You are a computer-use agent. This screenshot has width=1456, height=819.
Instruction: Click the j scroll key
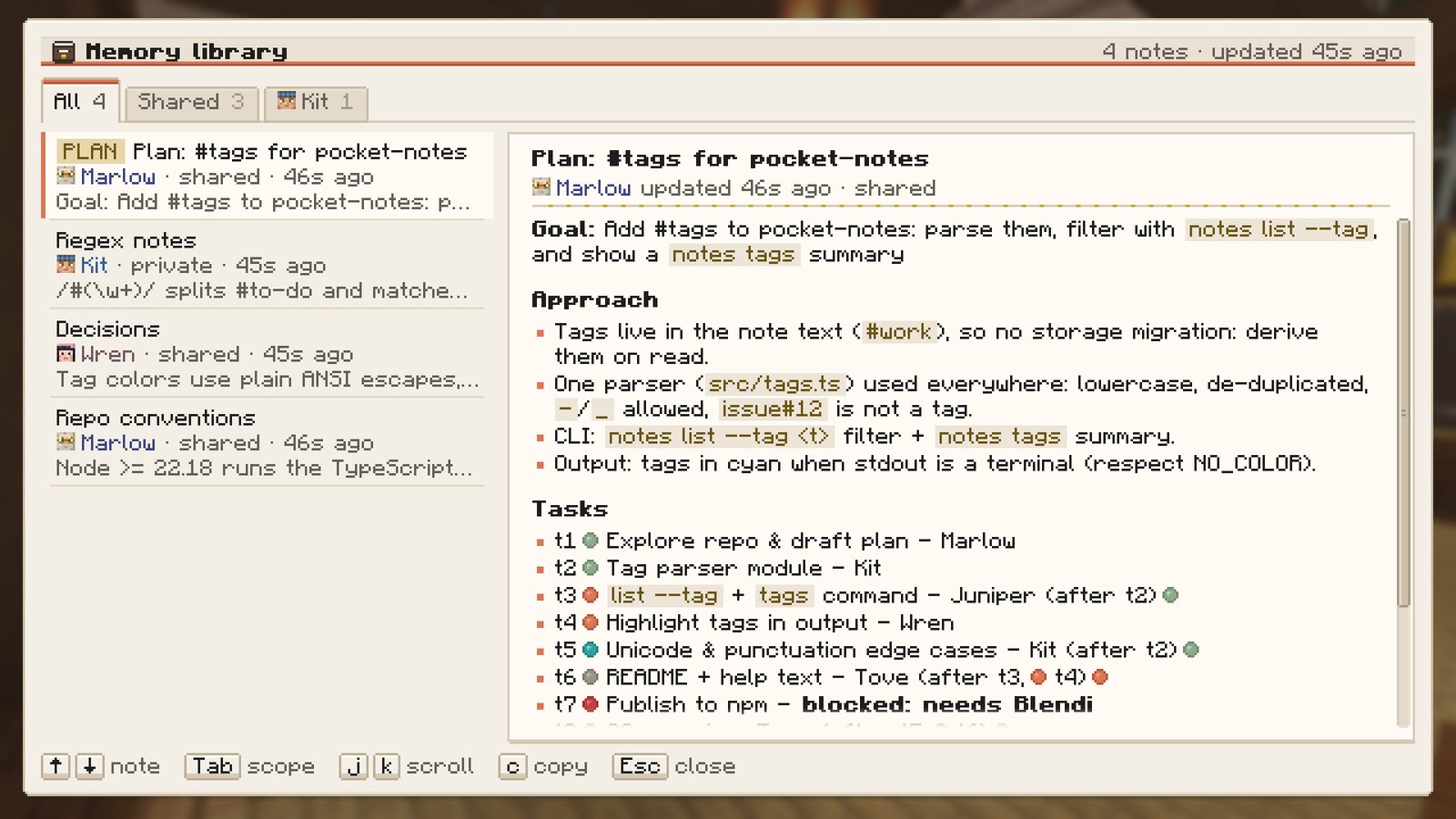tap(354, 766)
